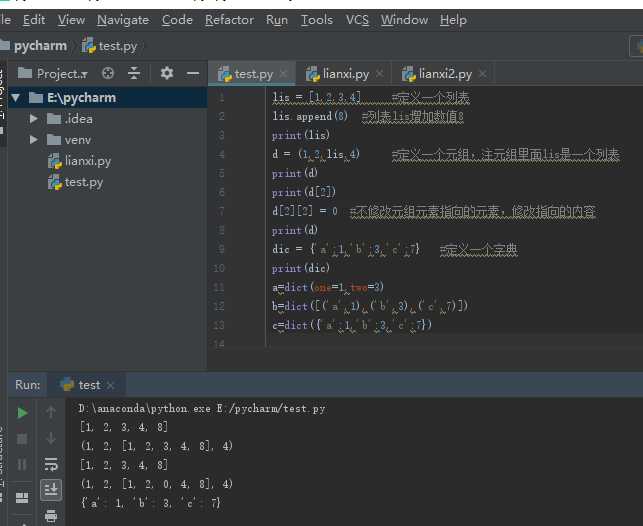The image size is (643, 526).
Task: Click the python.exe command line in console
Action: tap(202, 408)
